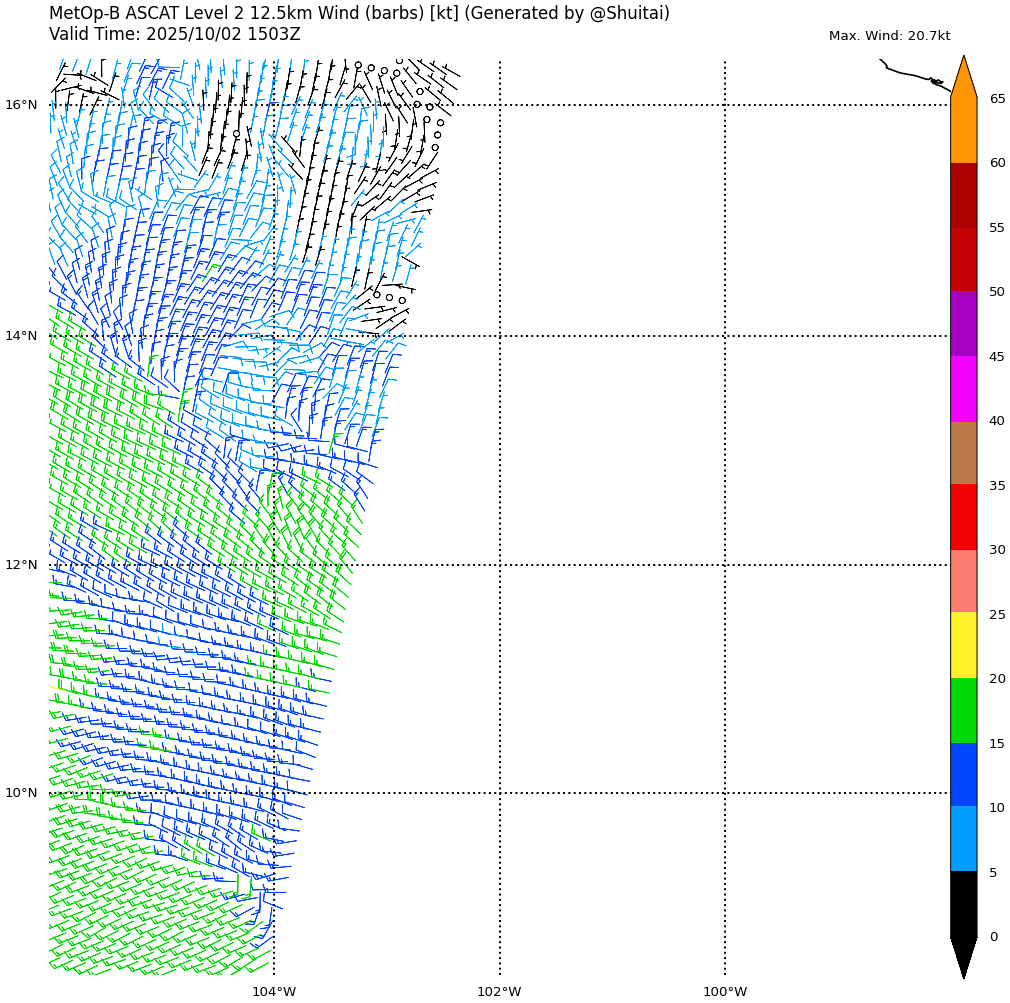
Task: Click the black 0–5 kt colorbar segment
Action: (x=963, y=904)
